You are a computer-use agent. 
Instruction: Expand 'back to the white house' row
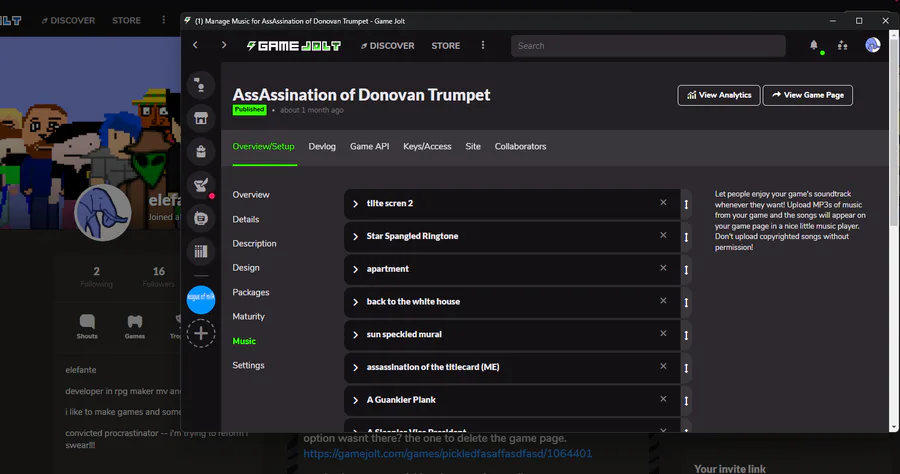(x=355, y=302)
